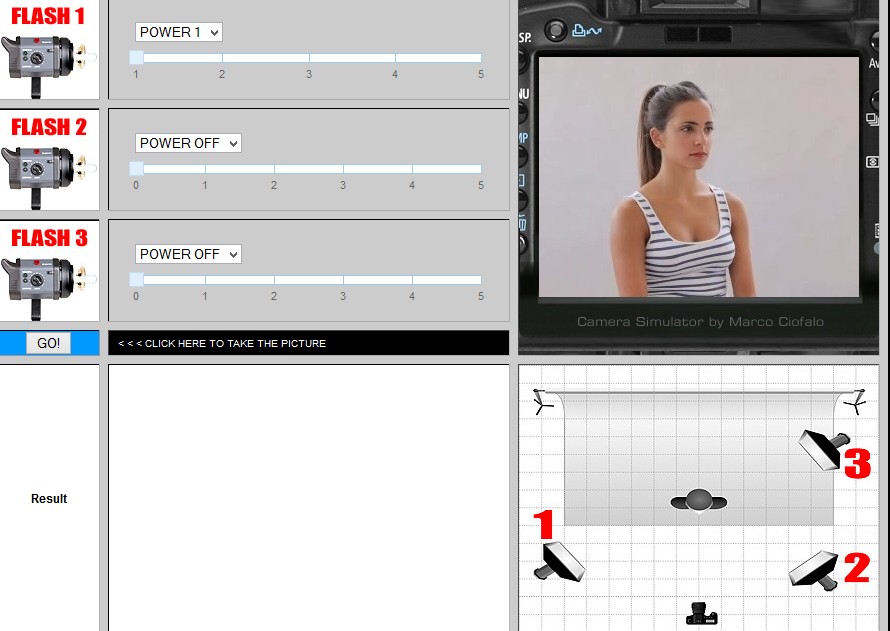Click the Flash 1 strobe image
The height and width of the screenshot is (631, 890).
coord(48,63)
